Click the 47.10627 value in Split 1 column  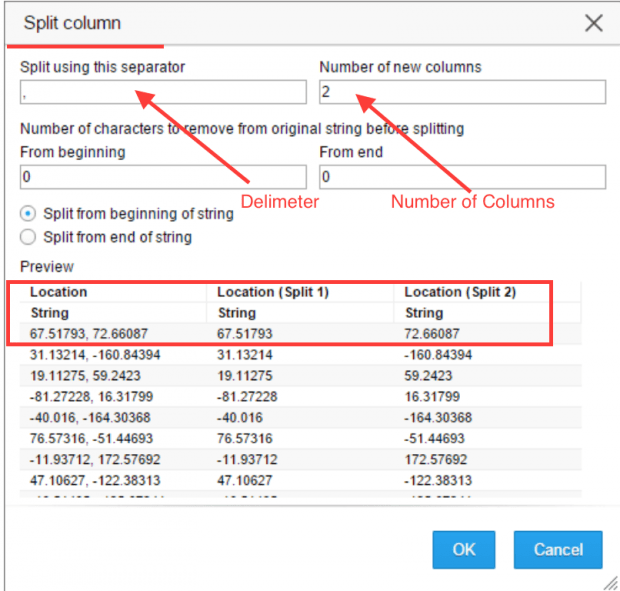click(245, 480)
